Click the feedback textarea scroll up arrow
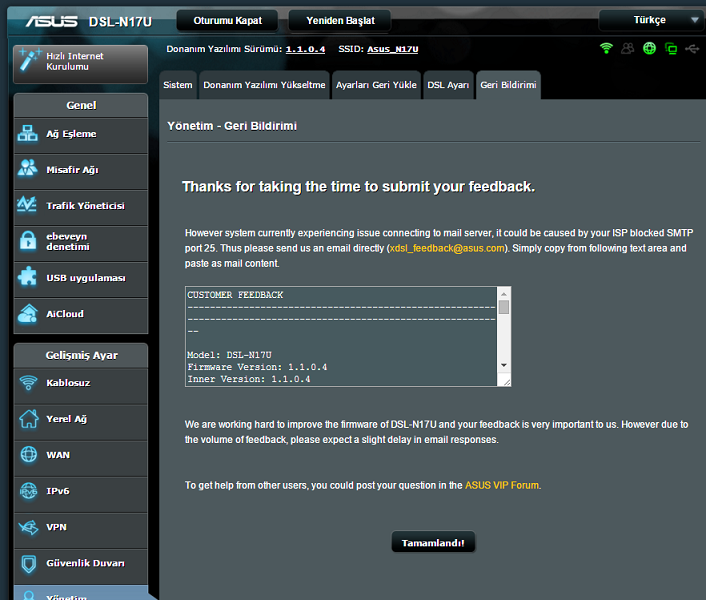The height and width of the screenshot is (600, 706). 504,294
